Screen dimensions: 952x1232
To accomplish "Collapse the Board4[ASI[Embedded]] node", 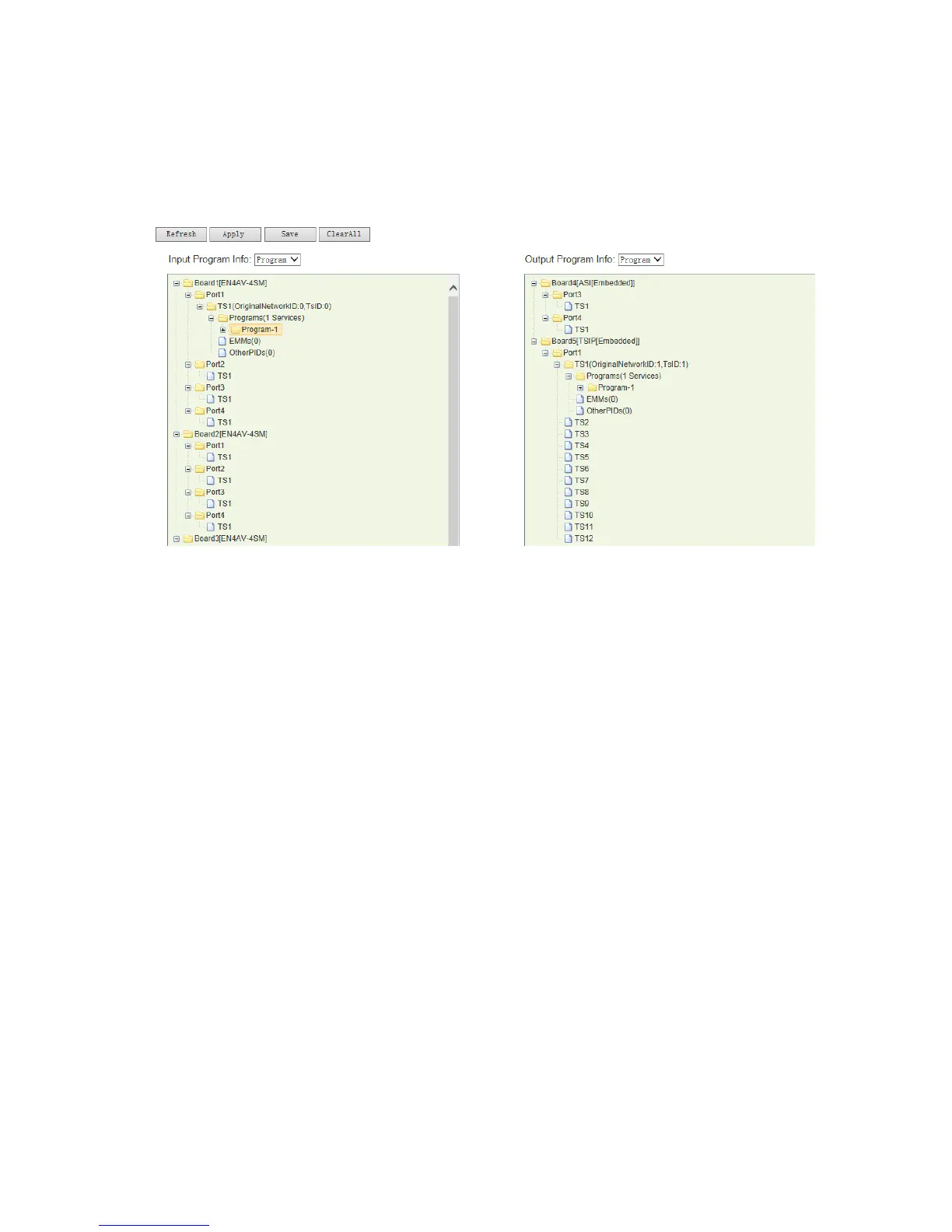I will 534,283.
